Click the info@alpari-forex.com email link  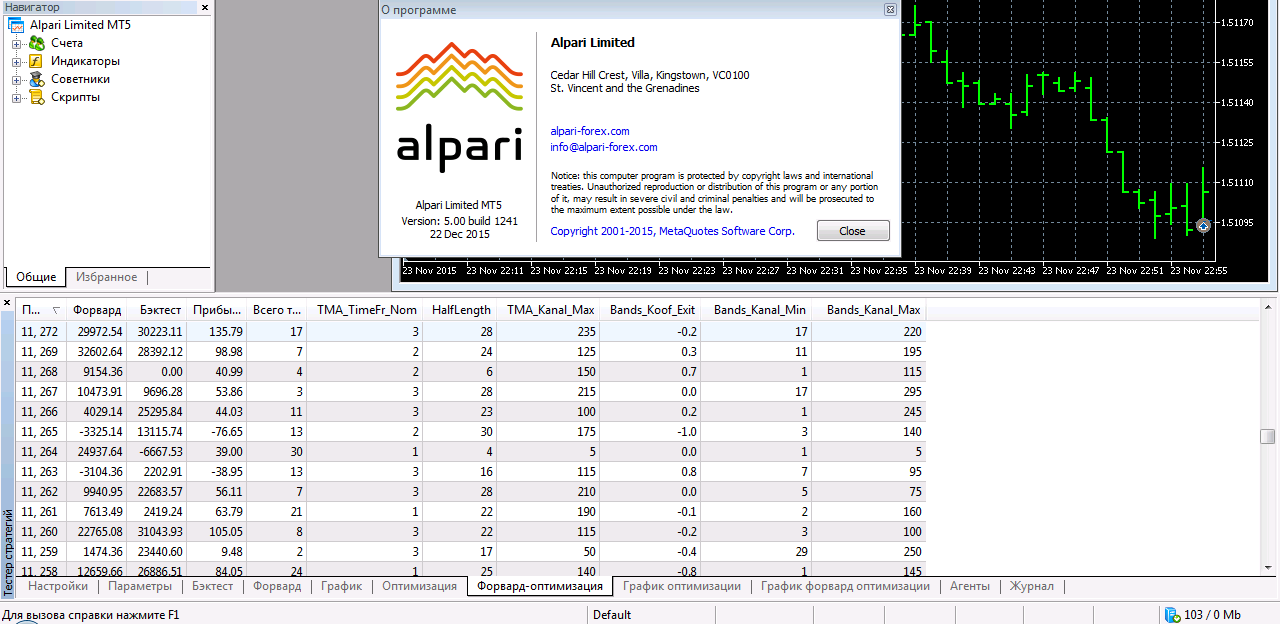[x=604, y=147]
